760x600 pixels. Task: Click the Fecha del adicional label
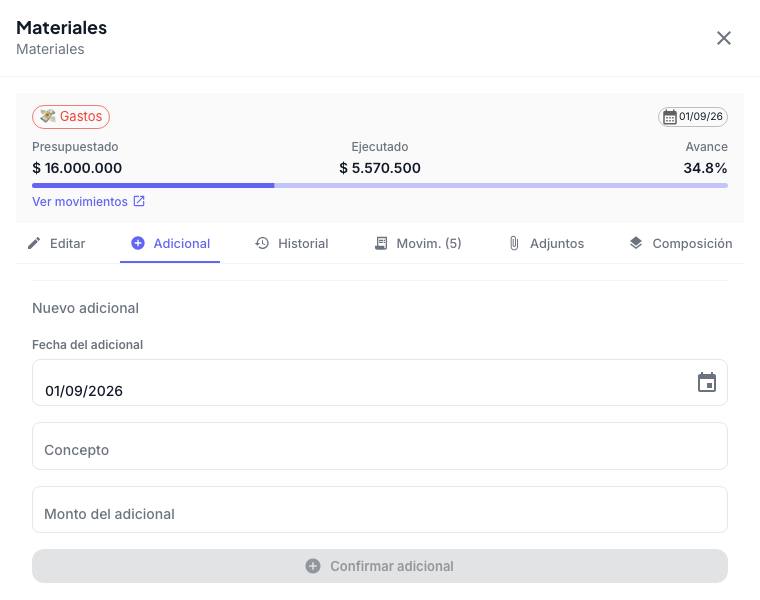(87, 345)
